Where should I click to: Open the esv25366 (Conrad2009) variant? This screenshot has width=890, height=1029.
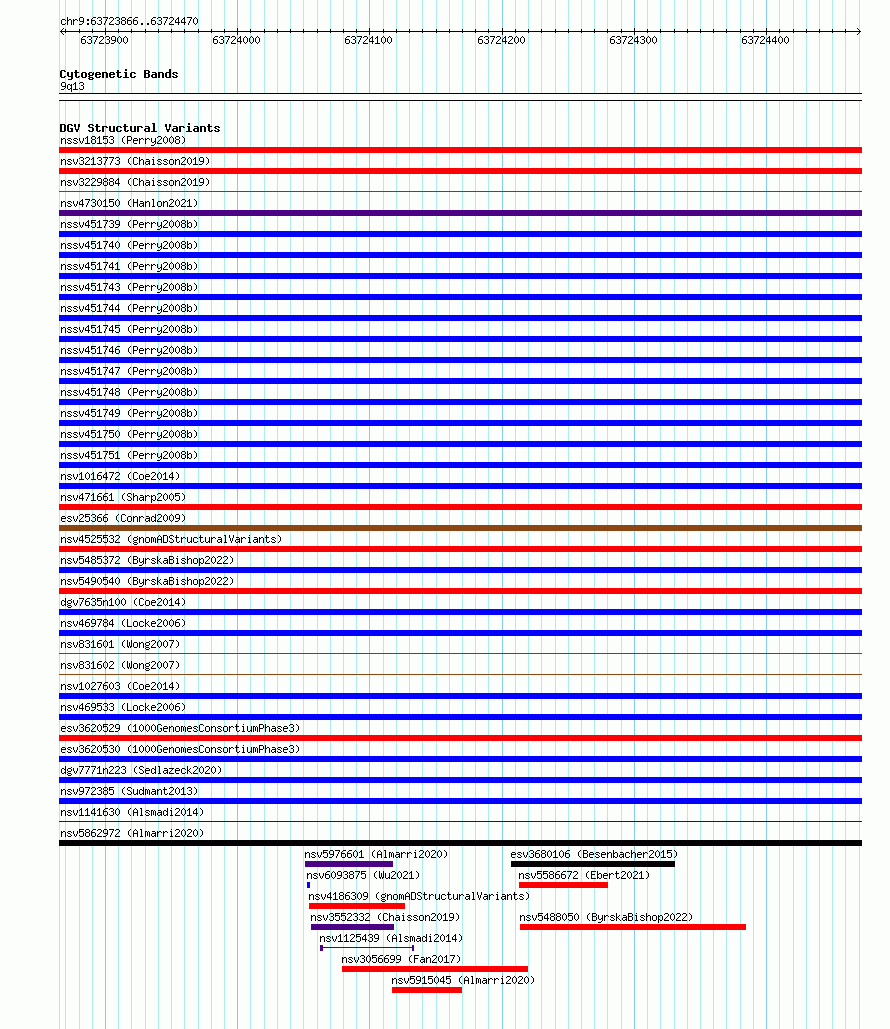click(123, 518)
